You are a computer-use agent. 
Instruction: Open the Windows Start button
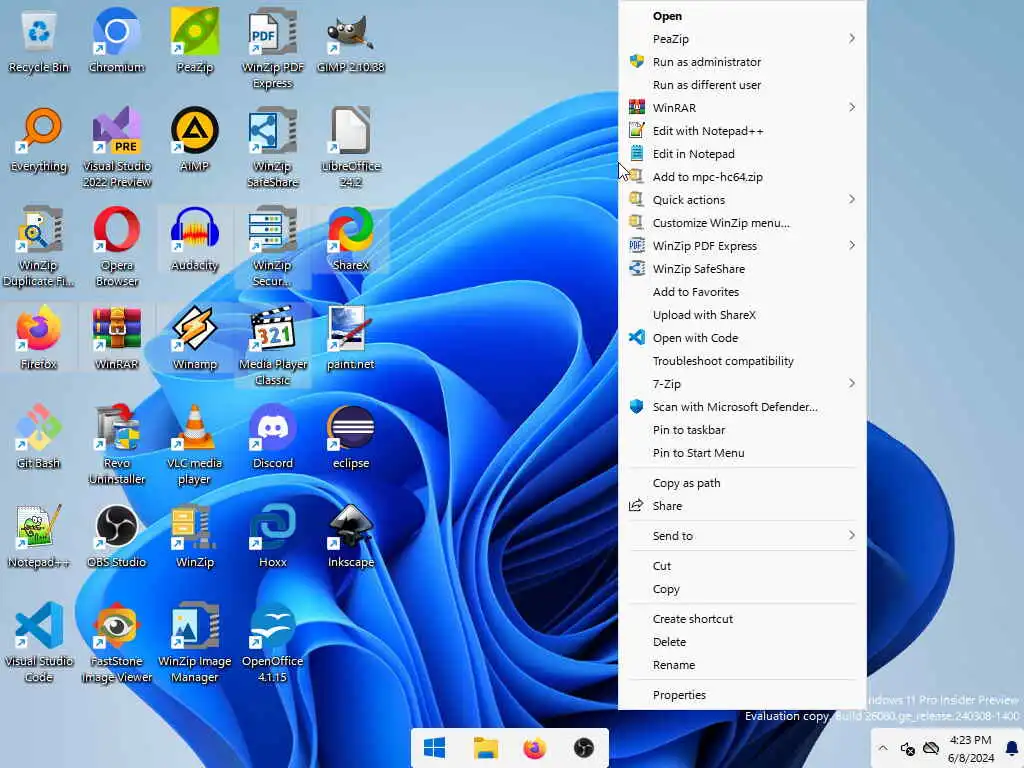click(x=434, y=748)
